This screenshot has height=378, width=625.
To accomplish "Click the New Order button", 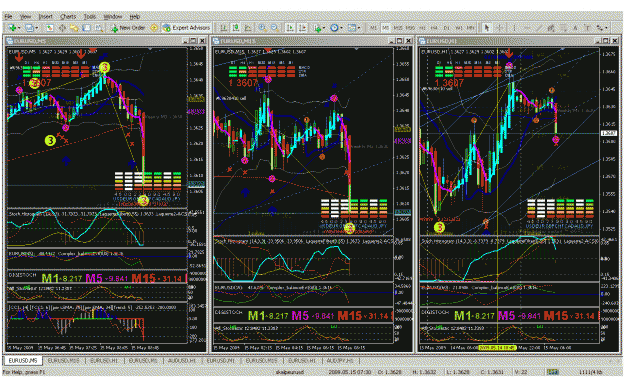I will point(128,28).
